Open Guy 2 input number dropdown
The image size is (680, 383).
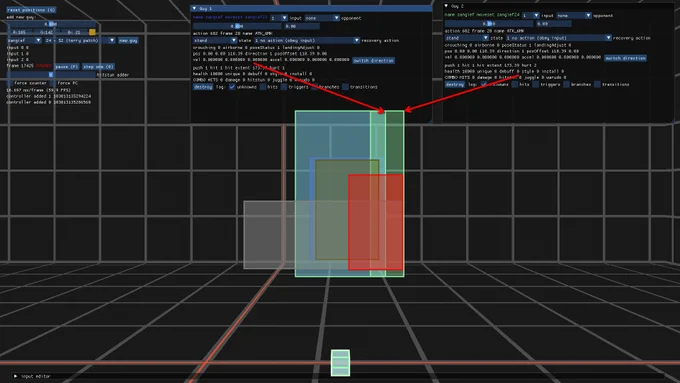point(531,15)
